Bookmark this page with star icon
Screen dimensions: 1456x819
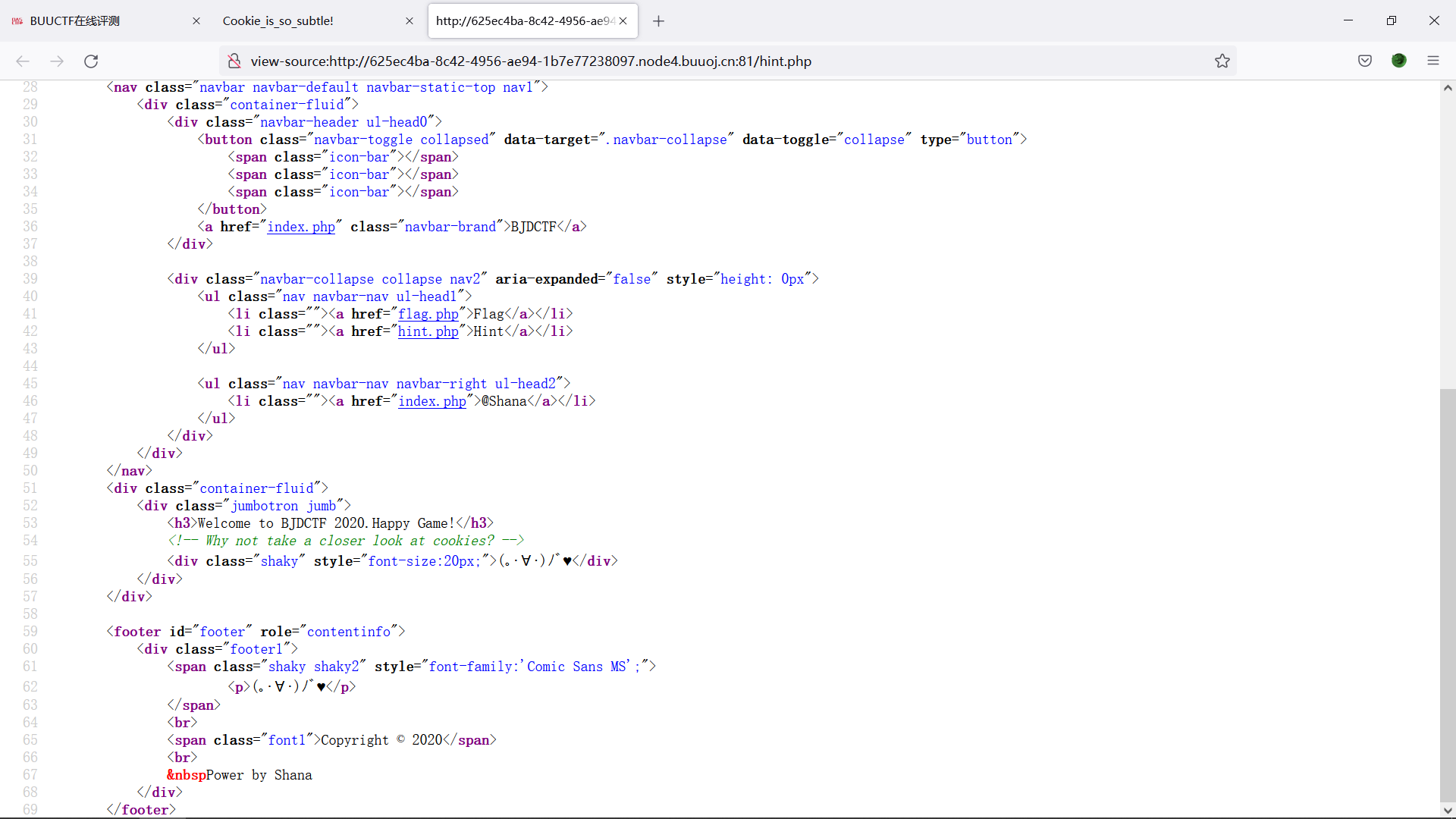point(1222,61)
